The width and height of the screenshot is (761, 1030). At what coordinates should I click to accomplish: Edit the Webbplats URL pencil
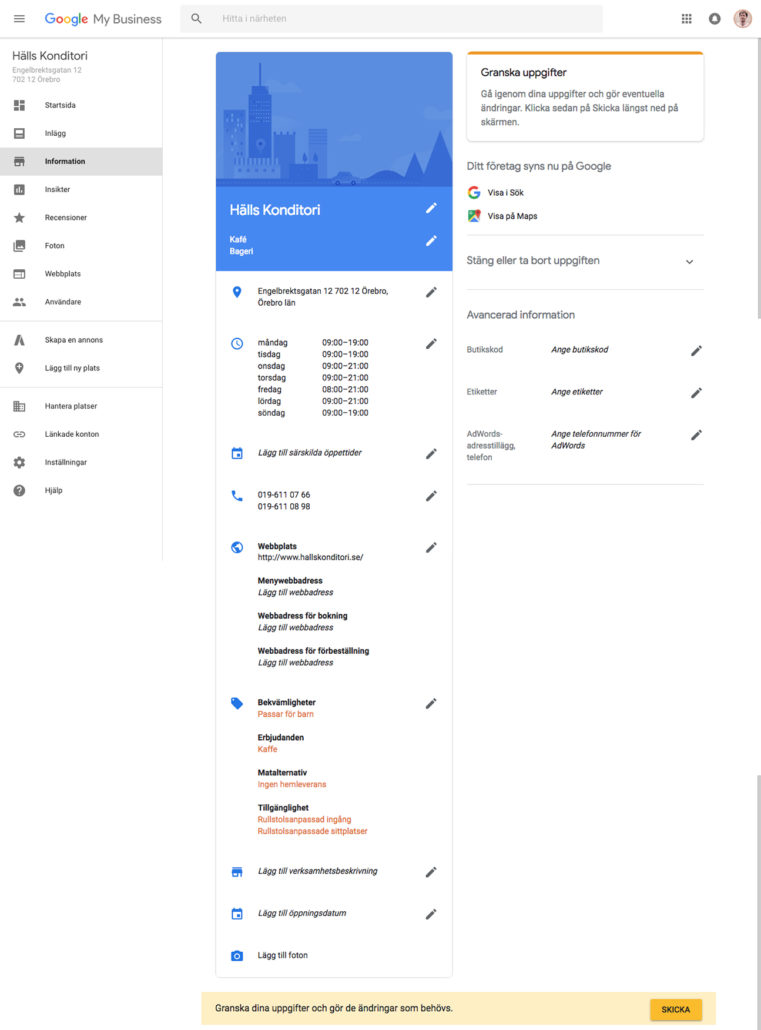point(431,547)
